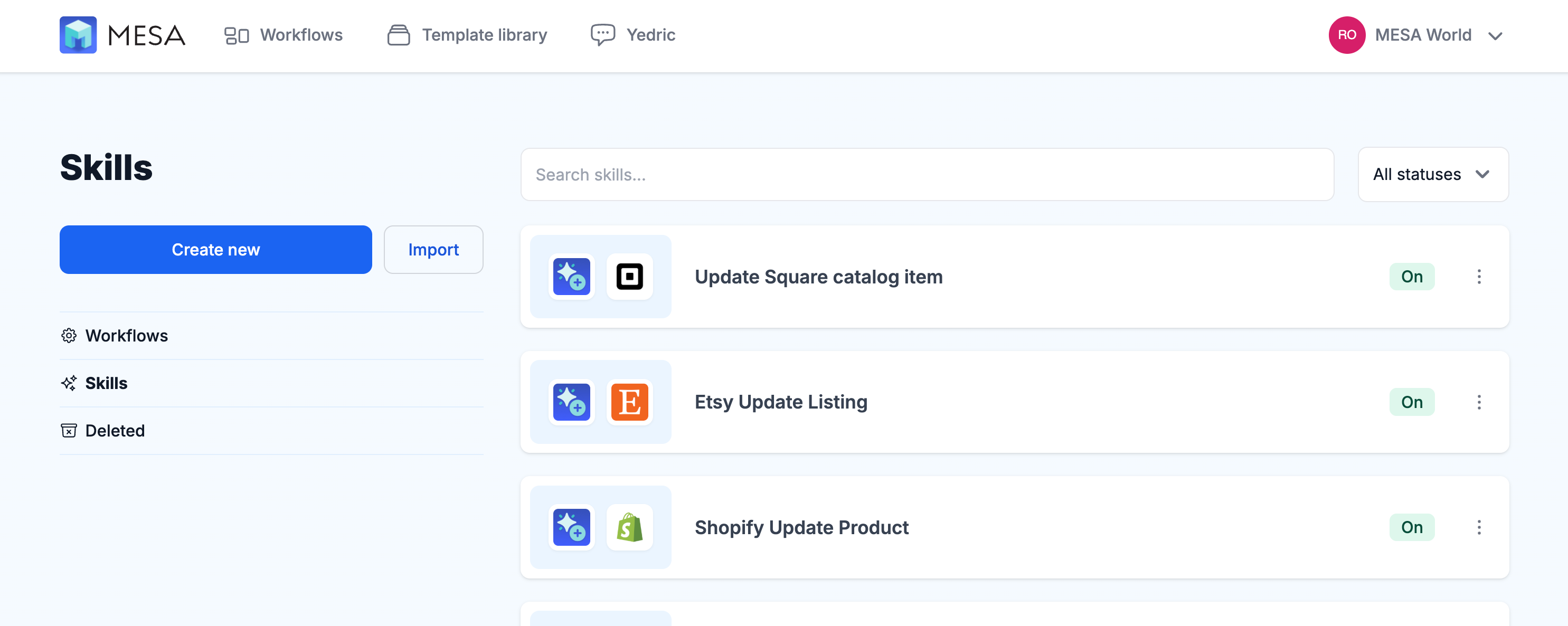Screen dimensions: 1568x626
Task: Open the Etsy Update Listing skill
Action: tap(781, 402)
